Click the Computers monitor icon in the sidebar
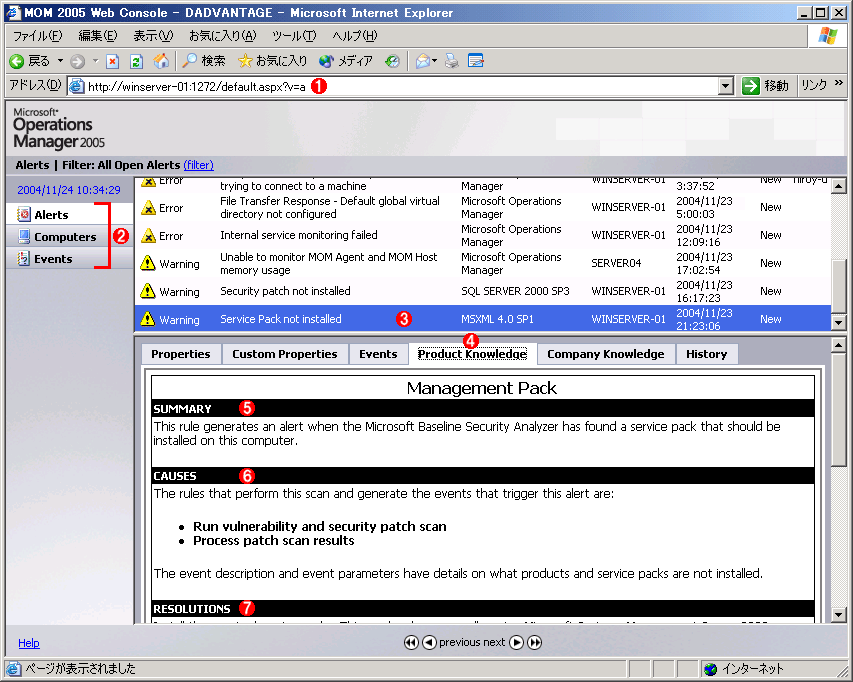The height and width of the screenshot is (682, 853). 23,236
